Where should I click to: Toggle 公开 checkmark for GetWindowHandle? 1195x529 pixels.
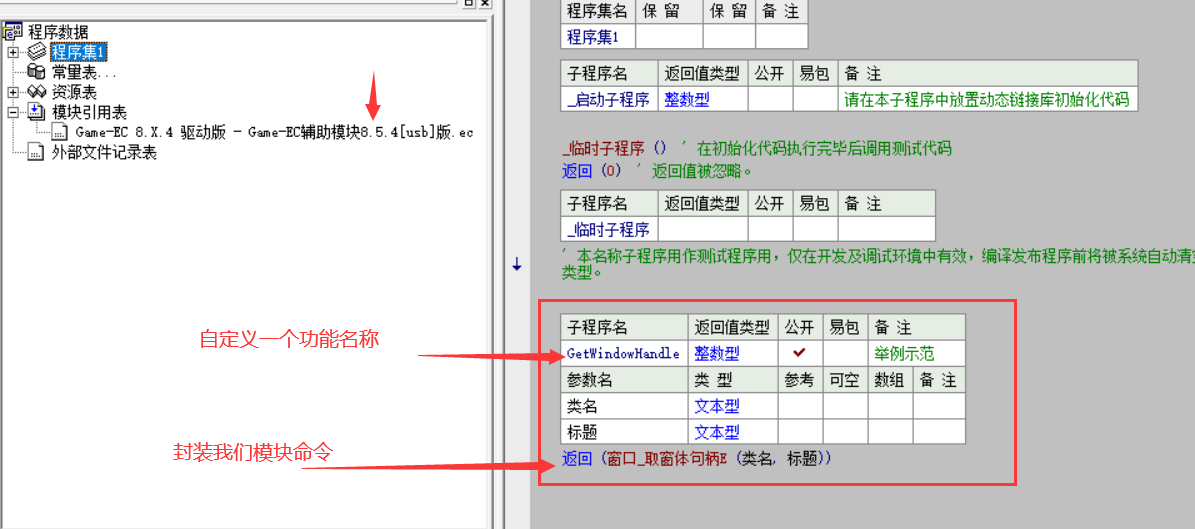click(x=800, y=353)
